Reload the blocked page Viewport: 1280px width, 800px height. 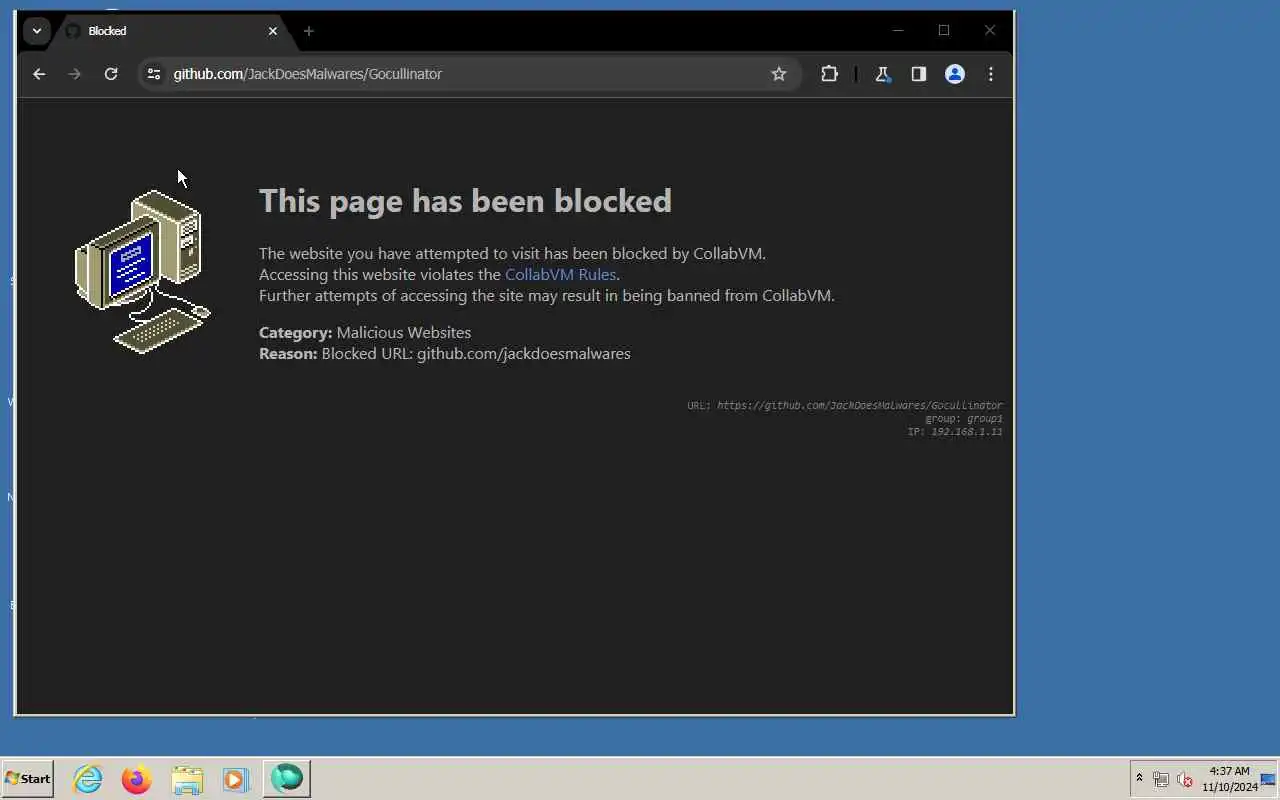coord(111,74)
